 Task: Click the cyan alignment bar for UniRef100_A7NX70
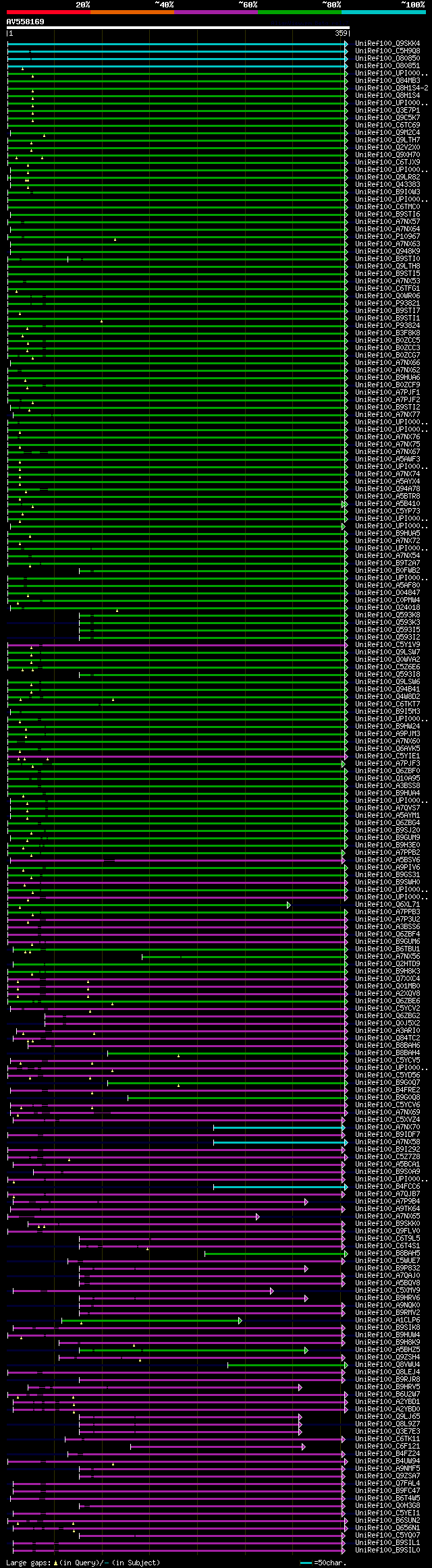pos(279,1127)
